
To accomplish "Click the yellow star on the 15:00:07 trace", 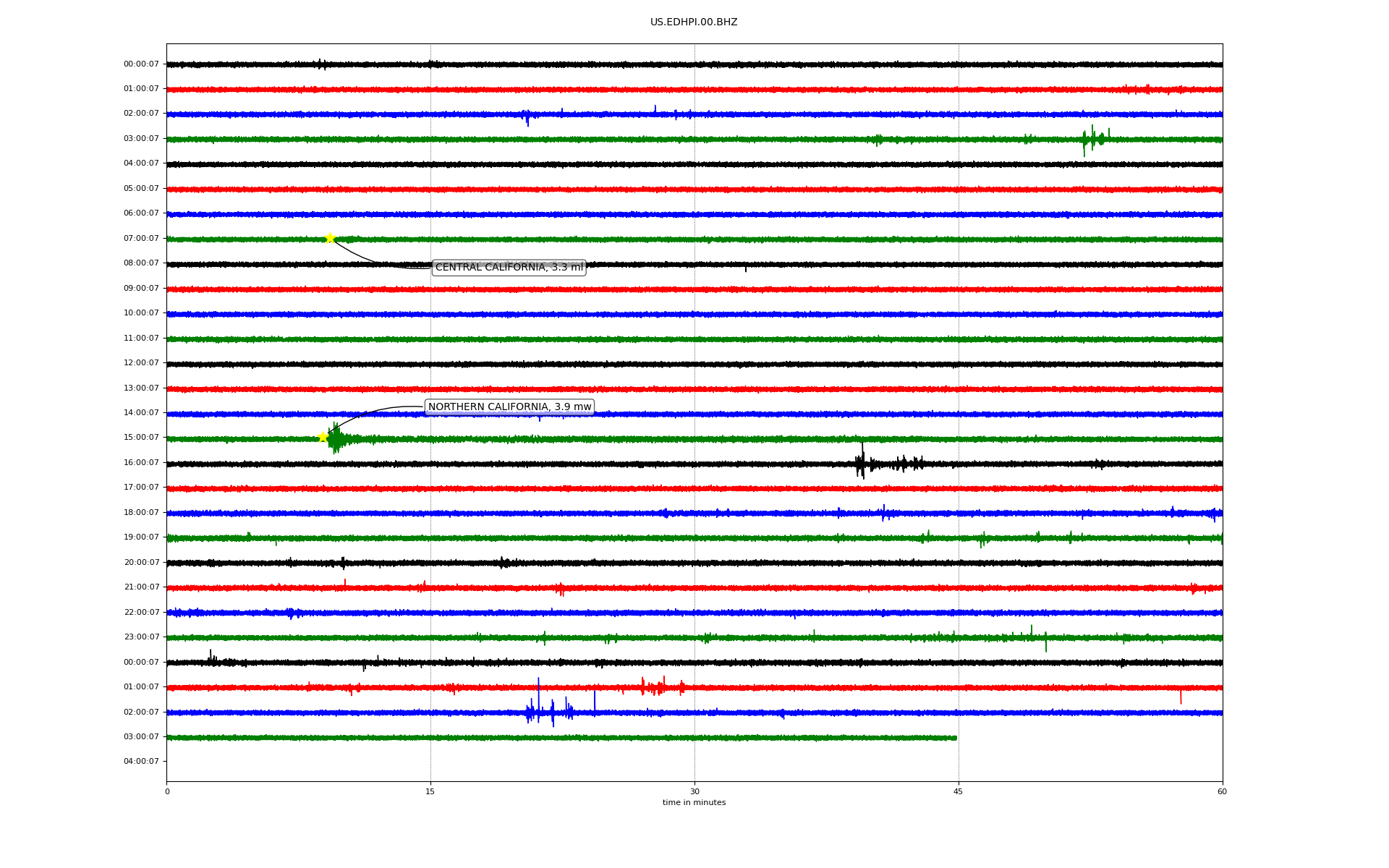I will click(x=323, y=437).
